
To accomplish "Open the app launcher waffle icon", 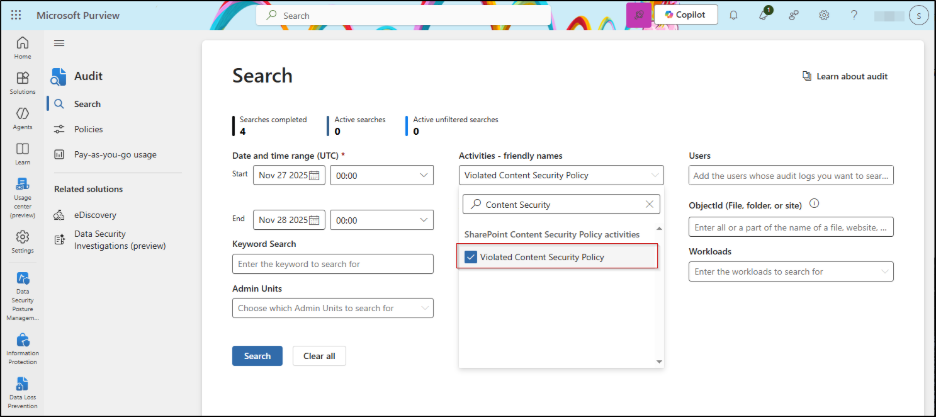I will pos(17,16).
